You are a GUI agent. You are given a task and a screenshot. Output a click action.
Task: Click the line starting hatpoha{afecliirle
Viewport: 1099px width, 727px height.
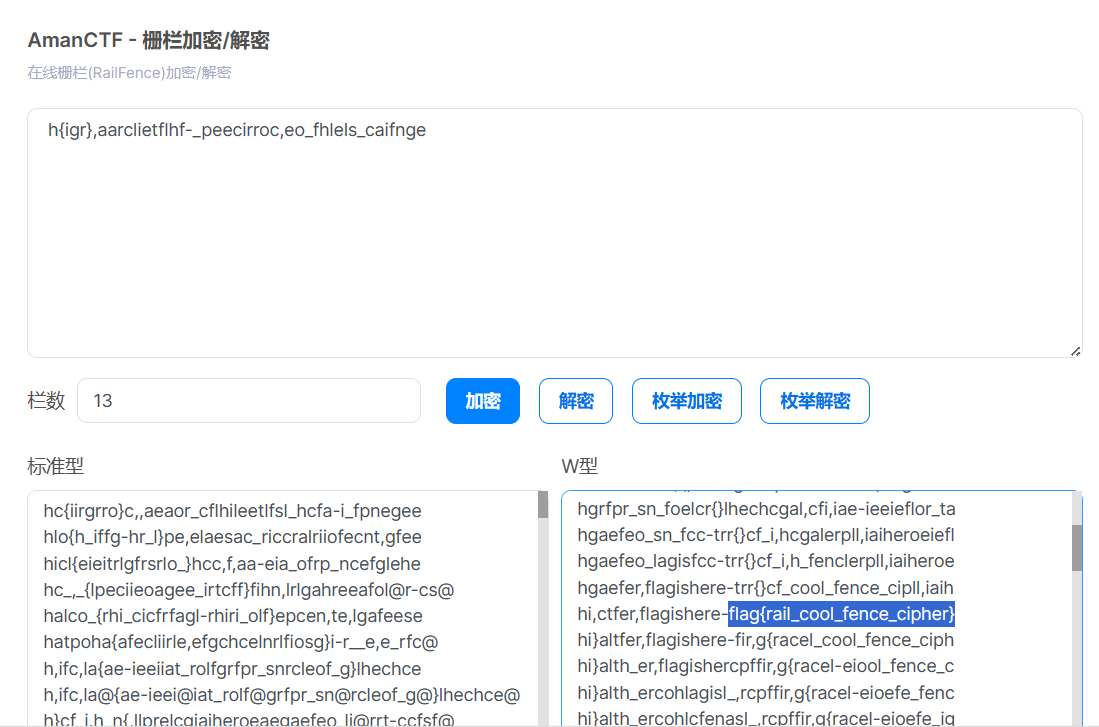[x=240, y=641]
